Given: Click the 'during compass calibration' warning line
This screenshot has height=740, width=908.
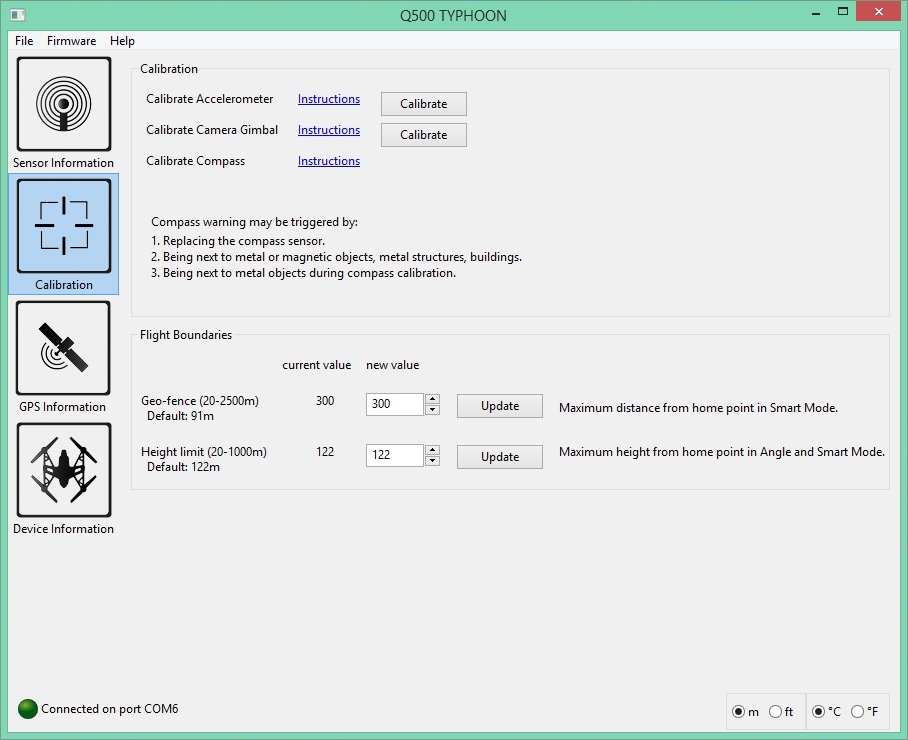Looking at the screenshot, I should pos(303,273).
